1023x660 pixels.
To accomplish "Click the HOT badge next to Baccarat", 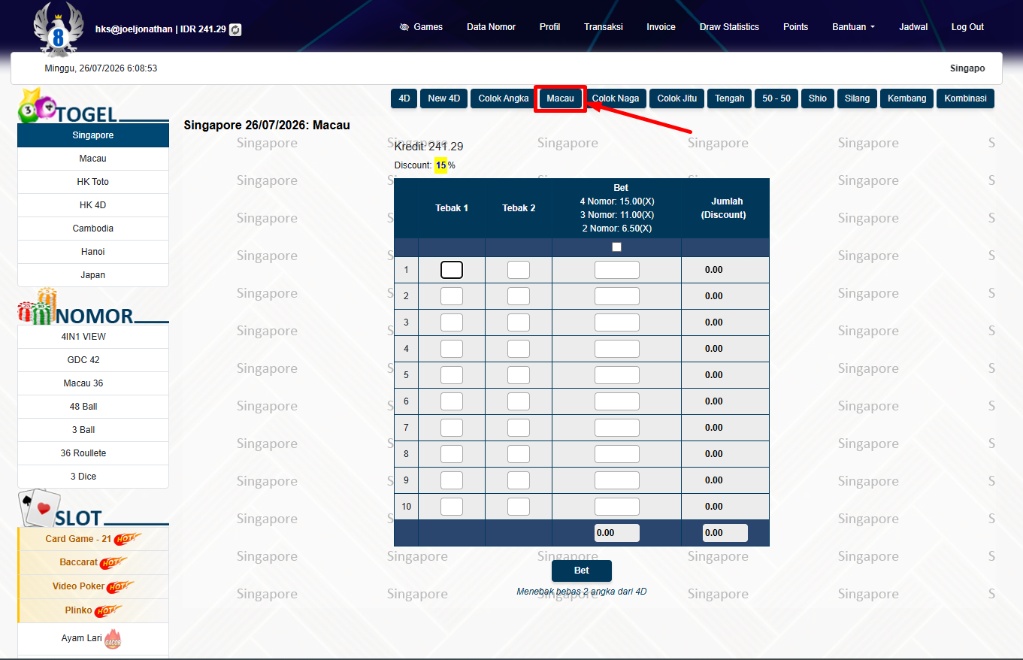I will (112, 562).
